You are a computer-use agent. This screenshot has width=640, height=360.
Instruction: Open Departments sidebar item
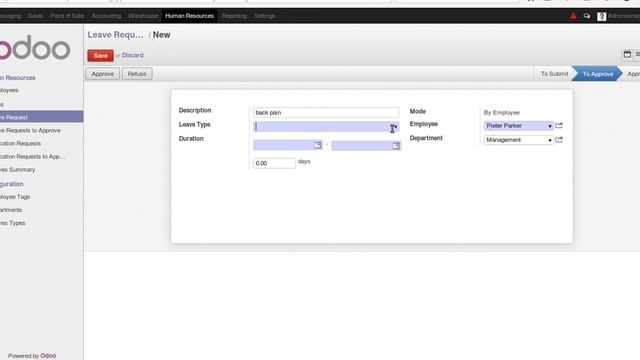point(11,210)
